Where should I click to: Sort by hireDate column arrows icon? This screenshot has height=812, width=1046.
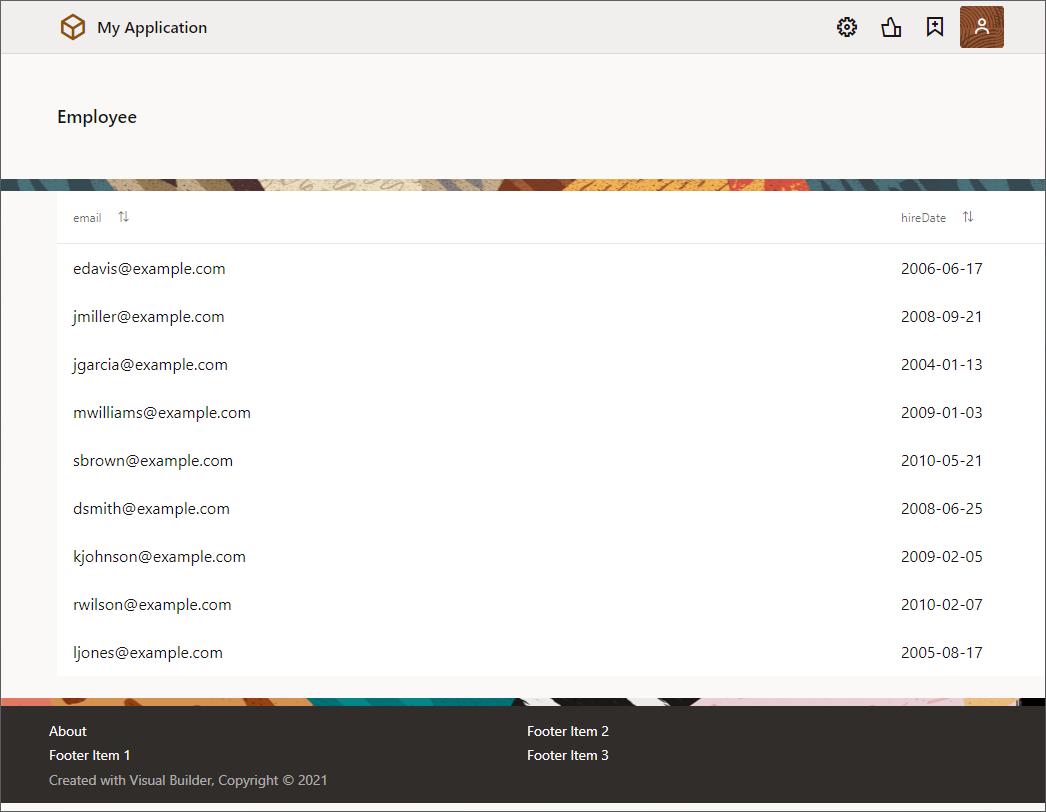967,217
